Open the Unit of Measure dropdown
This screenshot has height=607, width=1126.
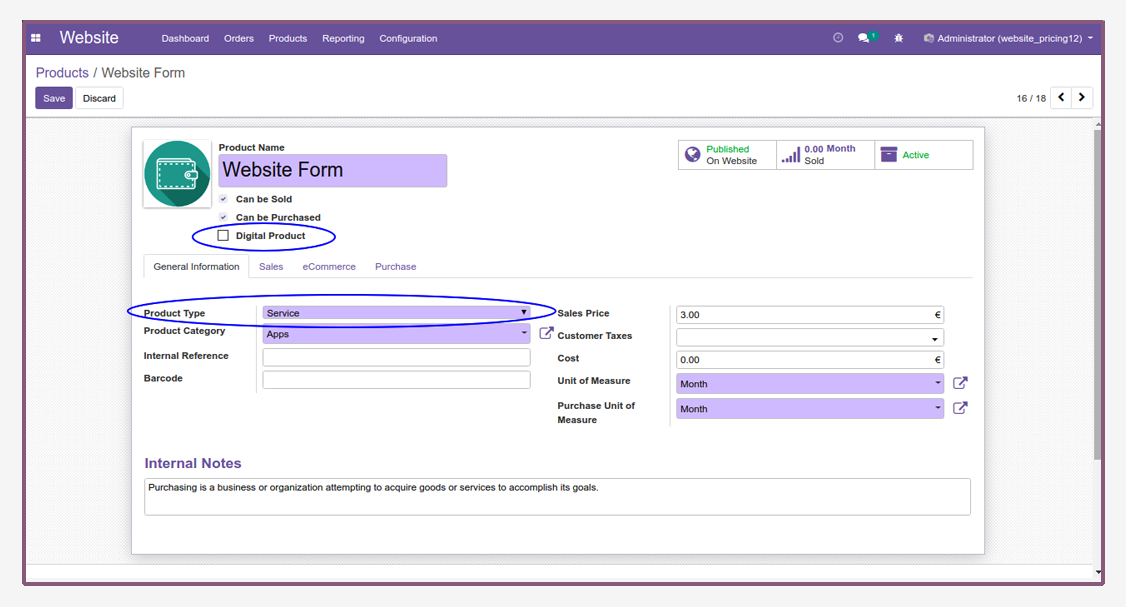pyautogui.click(x=810, y=384)
